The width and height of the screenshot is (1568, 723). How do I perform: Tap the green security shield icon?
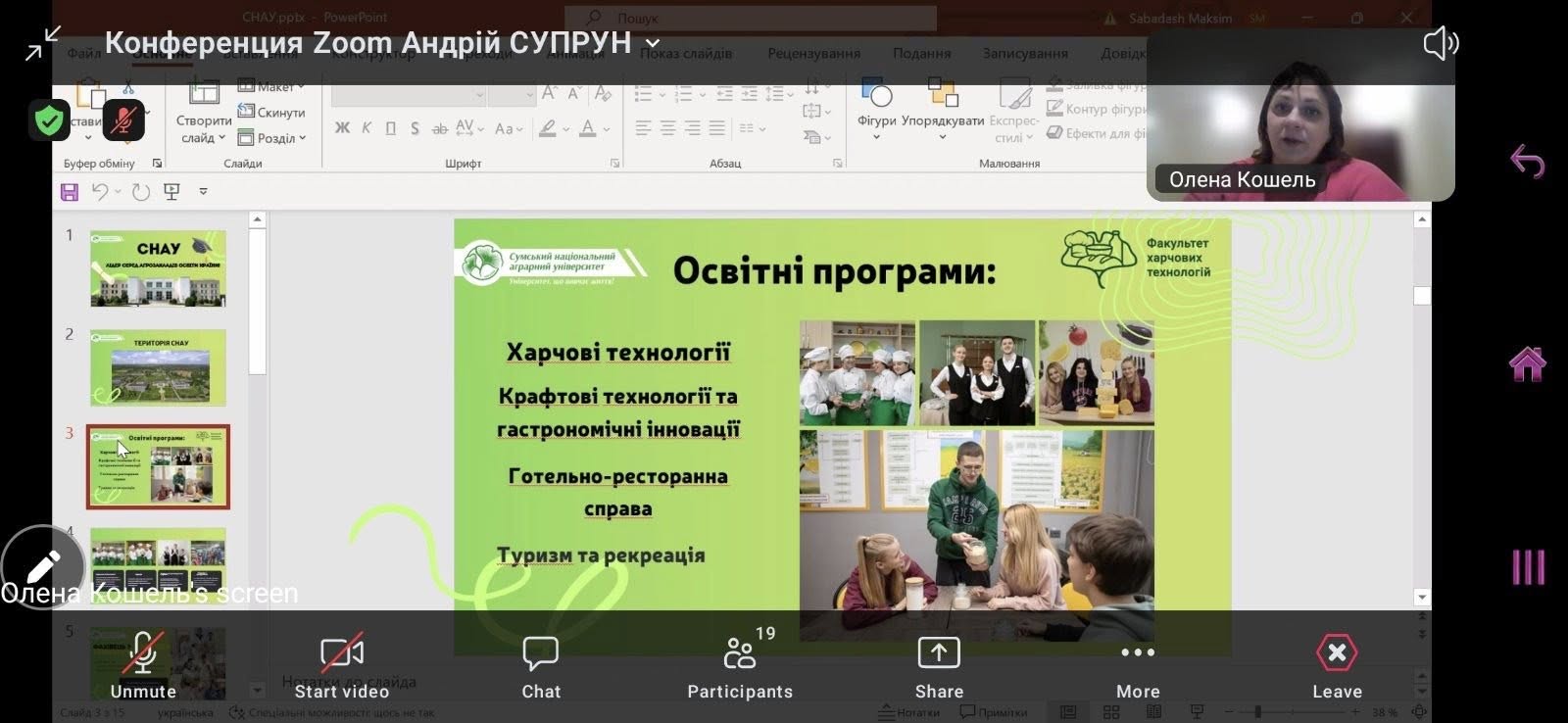tap(49, 120)
